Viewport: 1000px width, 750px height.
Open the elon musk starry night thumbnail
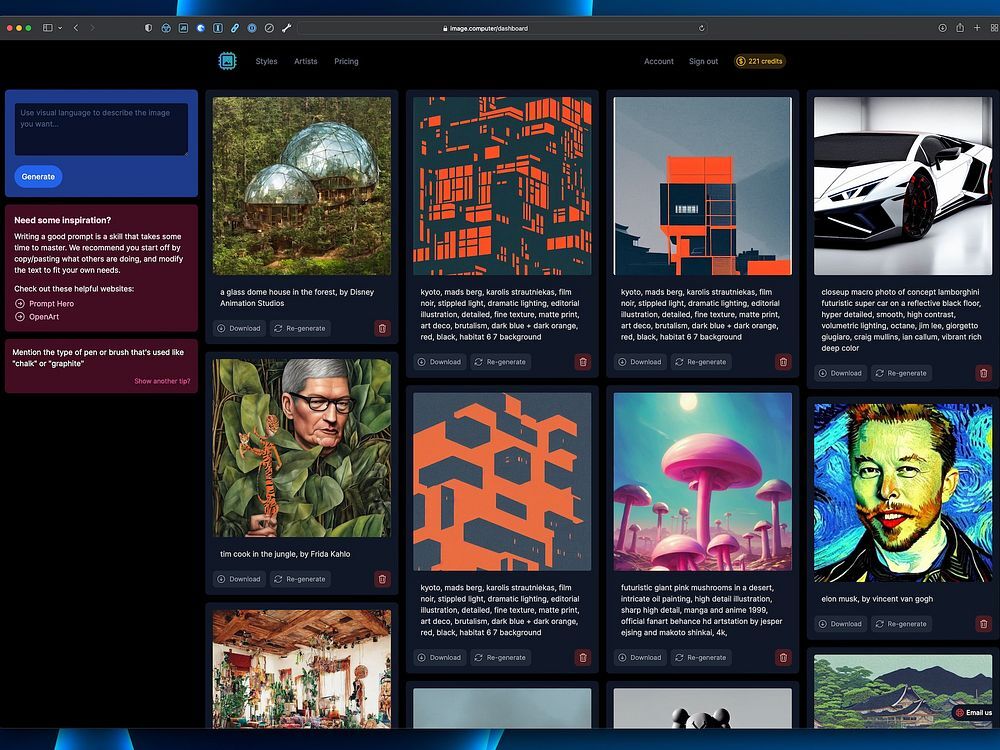[x=903, y=492]
